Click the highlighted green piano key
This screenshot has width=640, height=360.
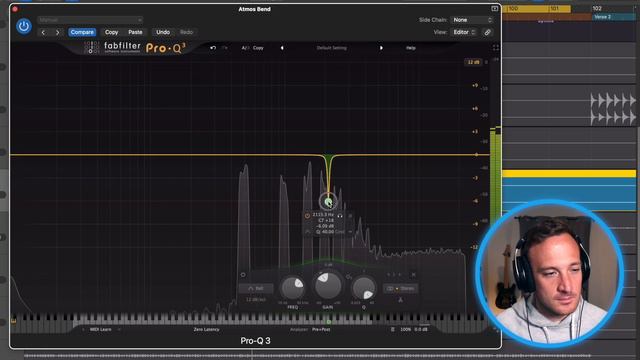point(329,322)
